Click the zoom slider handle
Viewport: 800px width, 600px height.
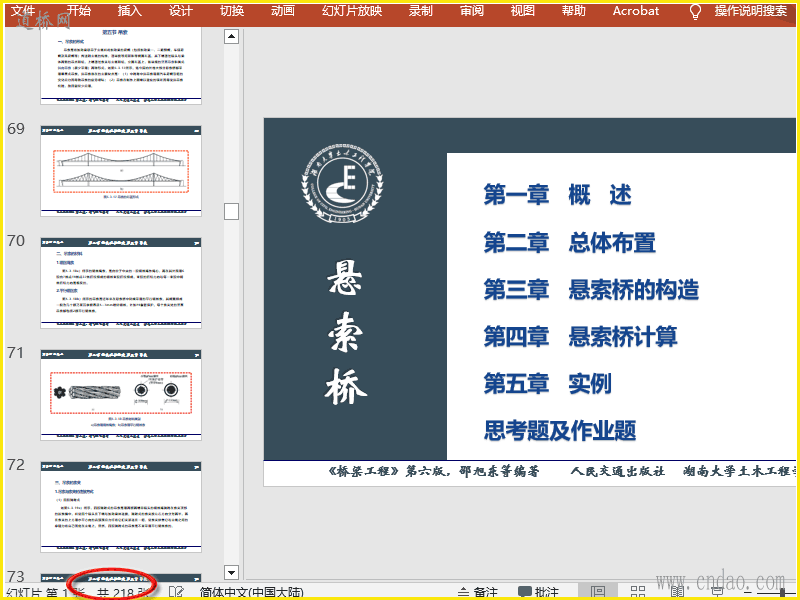(782, 593)
